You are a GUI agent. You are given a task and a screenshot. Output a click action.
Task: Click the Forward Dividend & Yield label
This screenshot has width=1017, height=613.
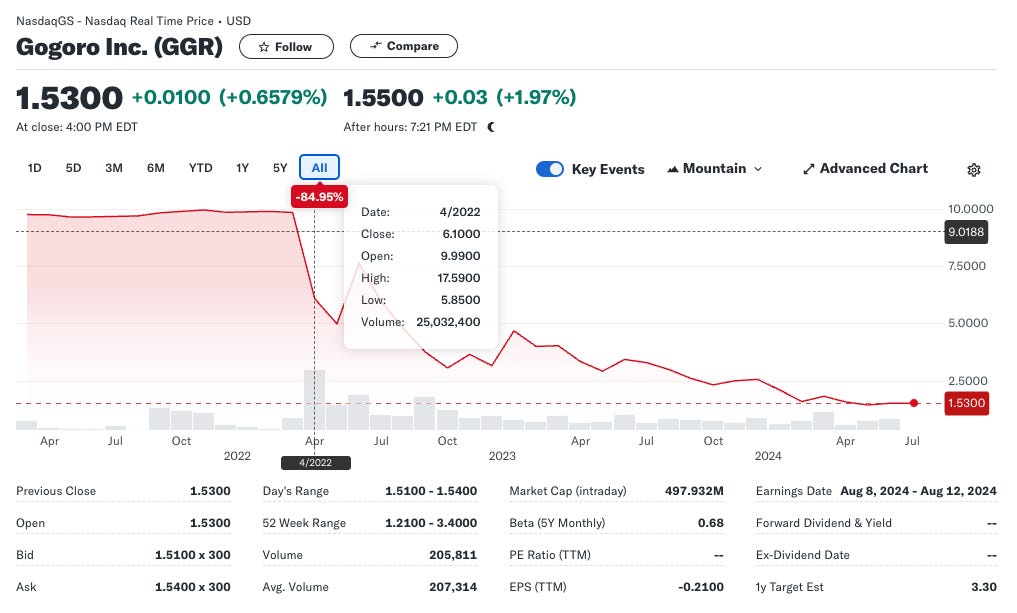click(x=824, y=523)
